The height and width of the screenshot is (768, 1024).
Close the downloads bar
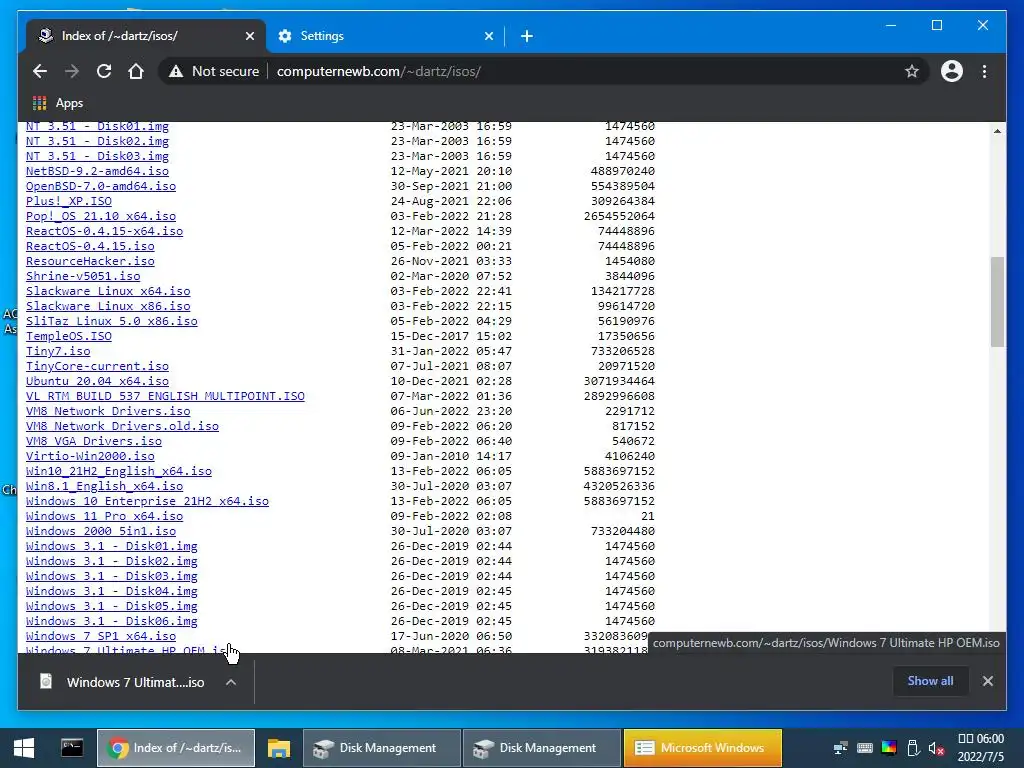(x=987, y=681)
